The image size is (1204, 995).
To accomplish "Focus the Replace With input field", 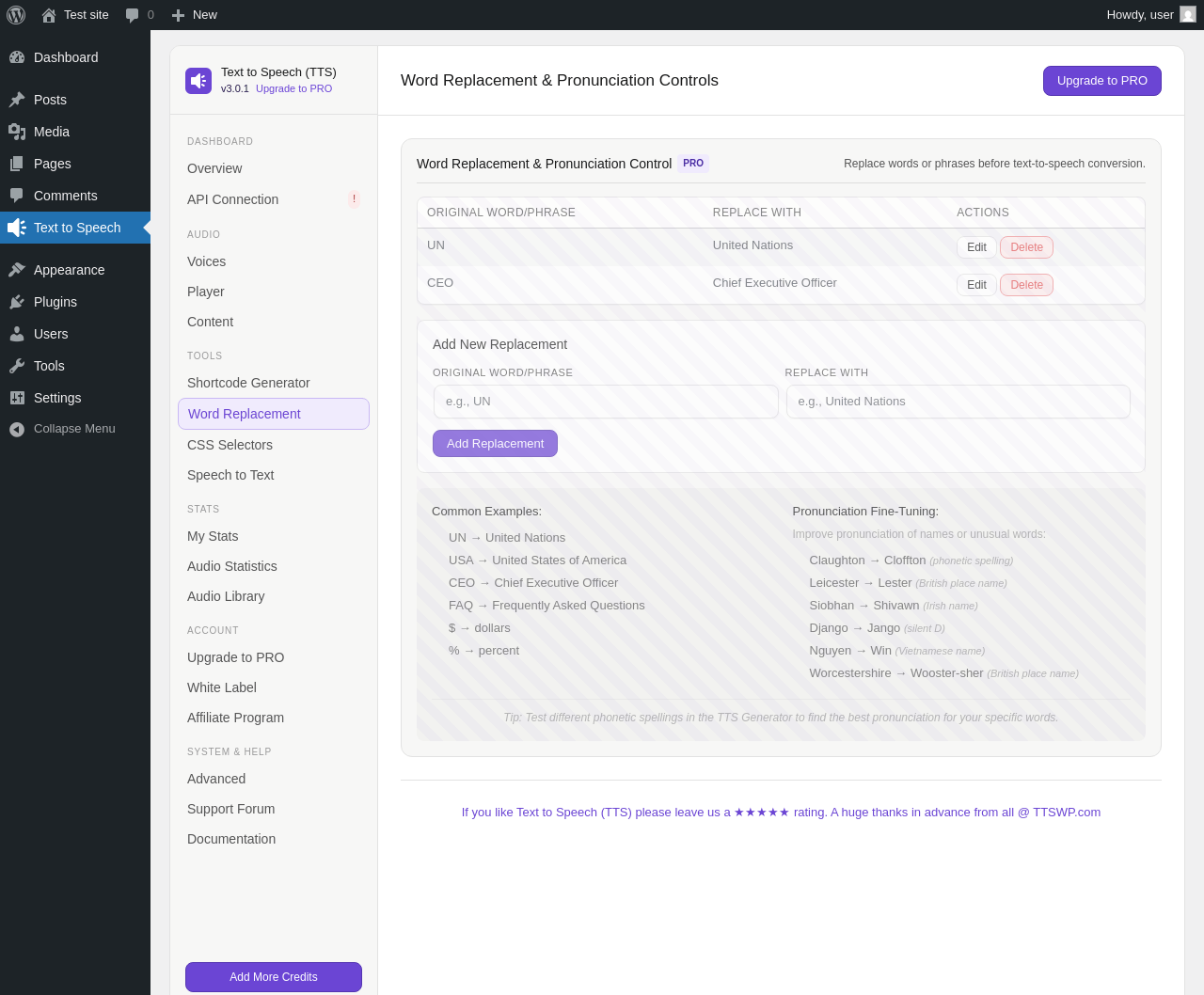I will (x=958, y=402).
